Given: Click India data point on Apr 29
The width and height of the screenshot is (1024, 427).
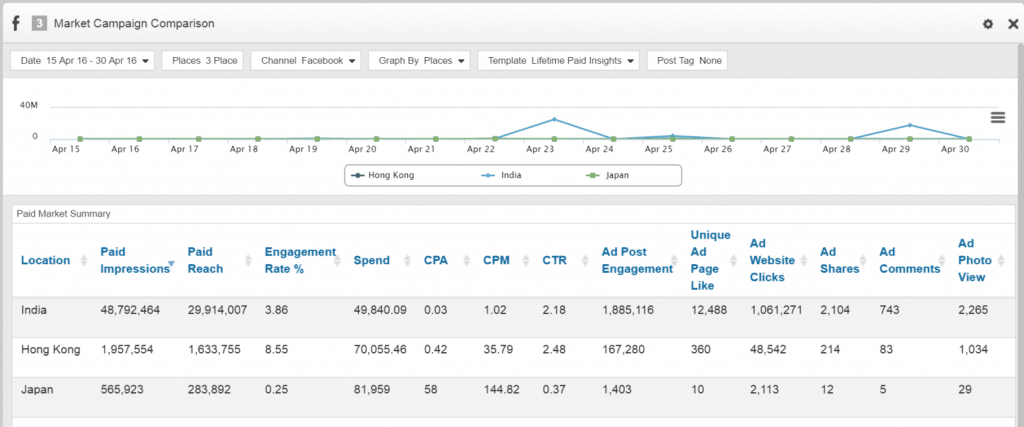Looking at the screenshot, I should 910,125.
